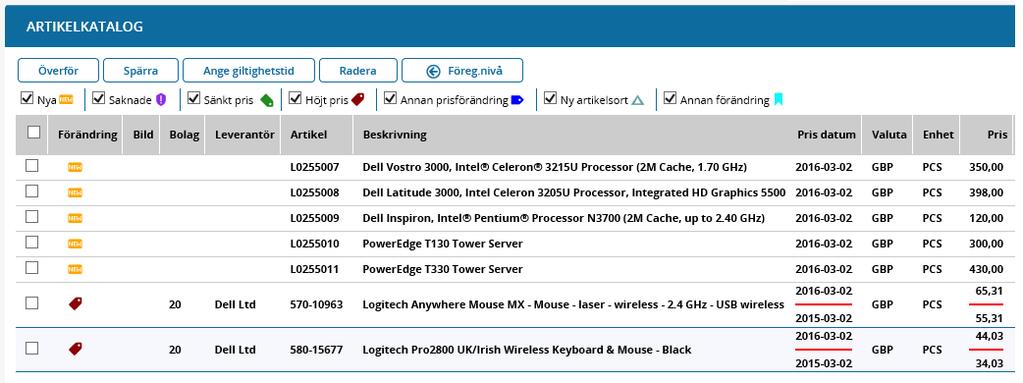Click the red price tag icon in row 570-10963
The height and width of the screenshot is (383, 1023).
[76, 303]
